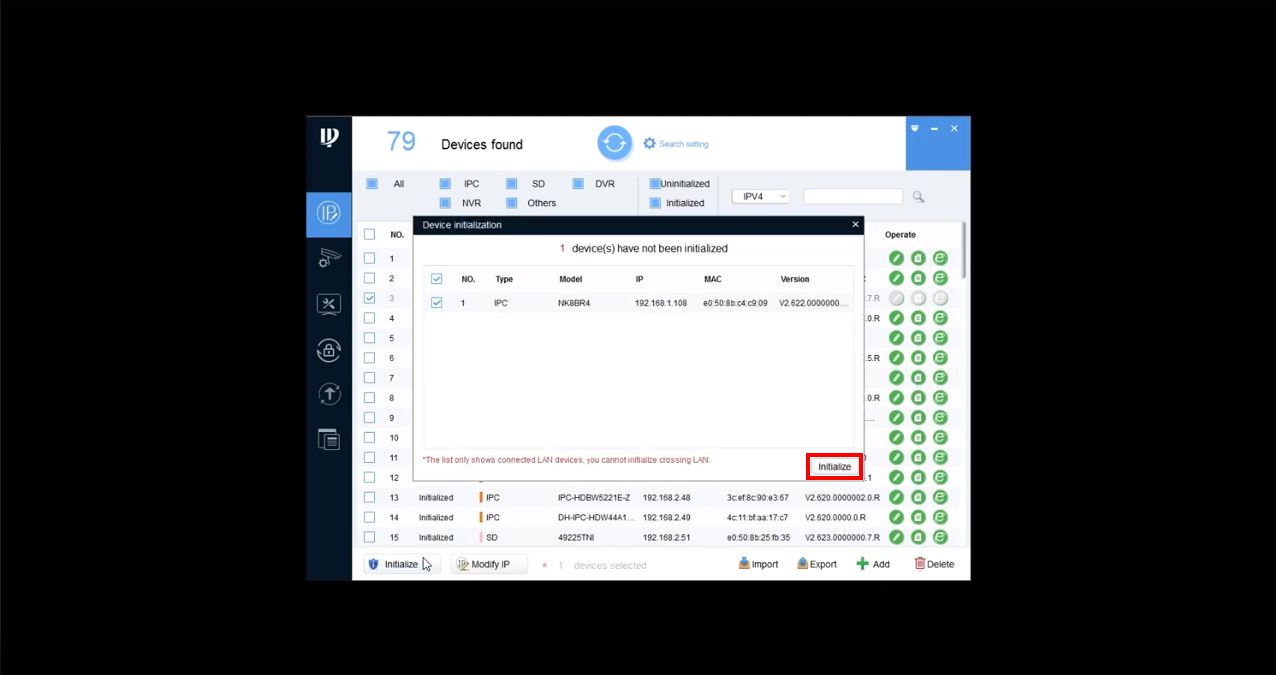Click web browser icon in row 12
1276x675 pixels.
940,477
